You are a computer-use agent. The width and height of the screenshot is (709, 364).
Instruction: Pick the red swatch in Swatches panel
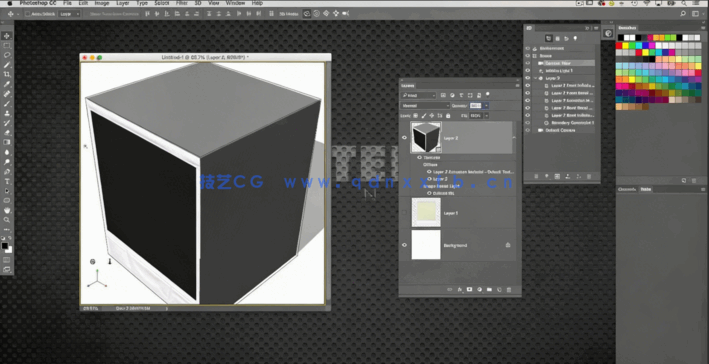(x=619, y=46)
